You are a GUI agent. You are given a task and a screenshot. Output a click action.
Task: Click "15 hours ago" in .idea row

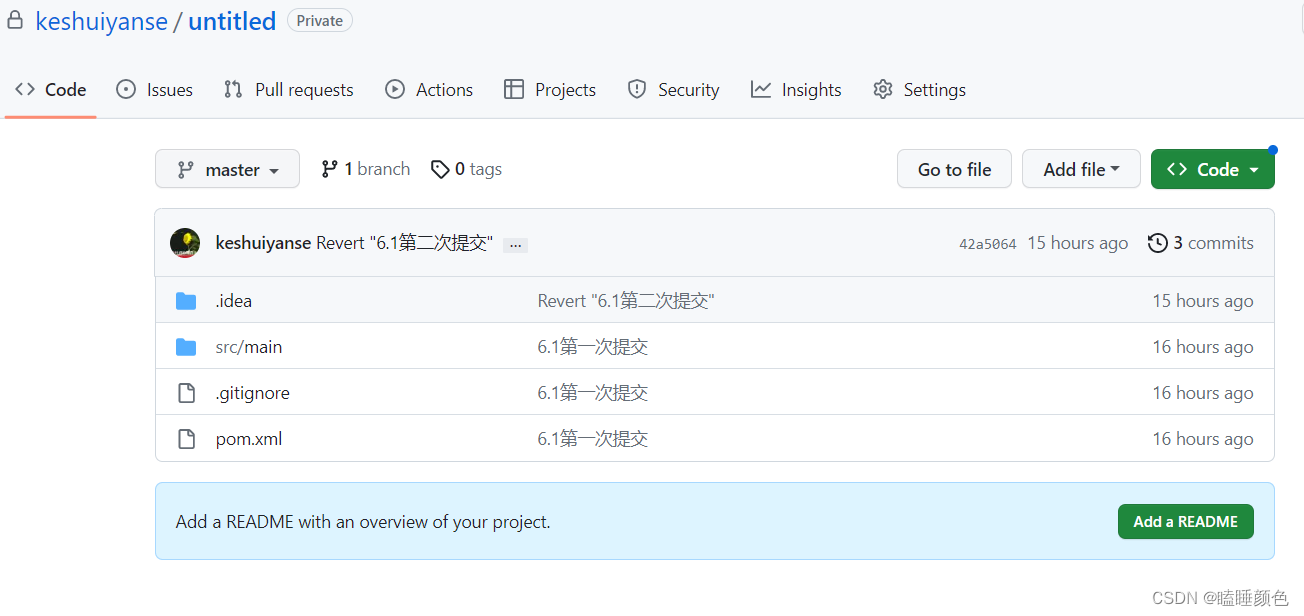click(1203, 301)
